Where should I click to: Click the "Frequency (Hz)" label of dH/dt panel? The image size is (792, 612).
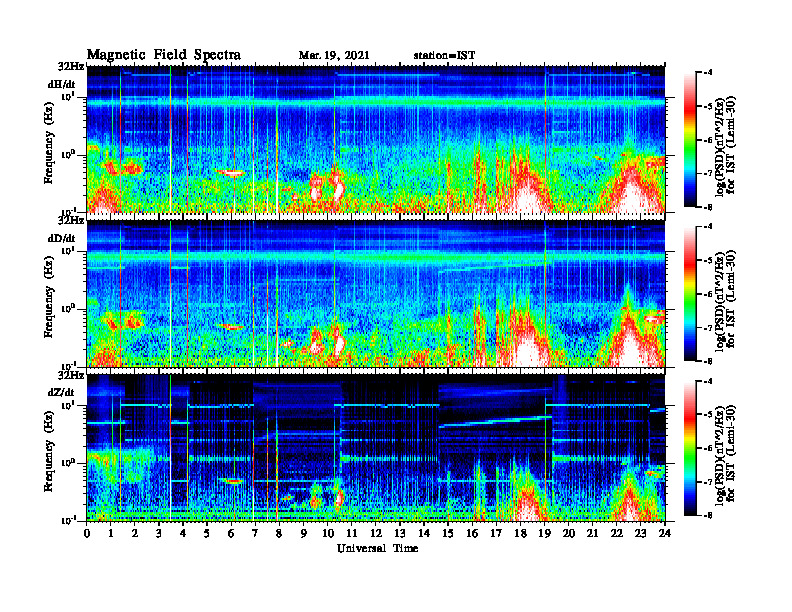tap(48, 143)
